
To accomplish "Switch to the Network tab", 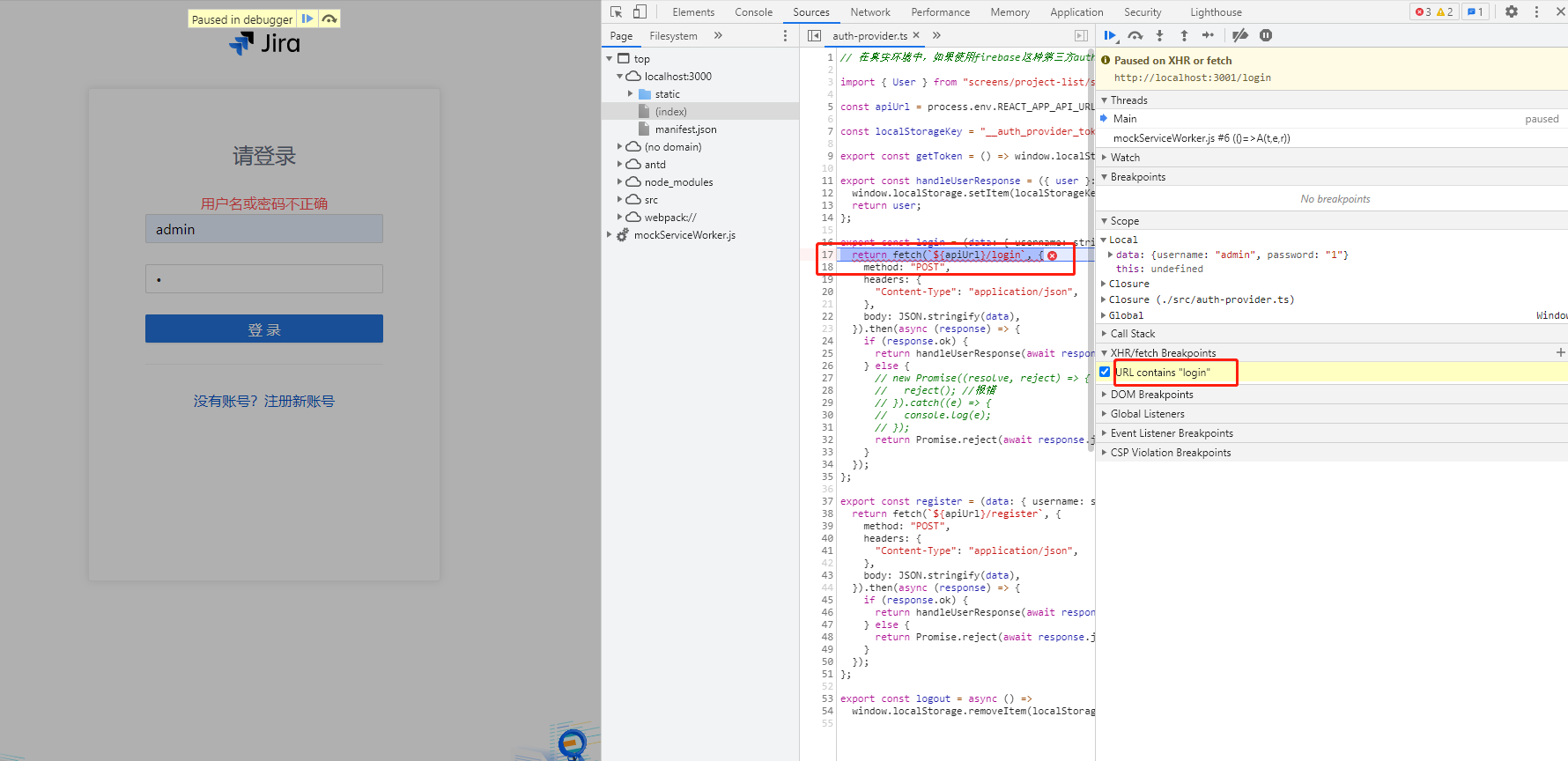I will click(870, 12).
